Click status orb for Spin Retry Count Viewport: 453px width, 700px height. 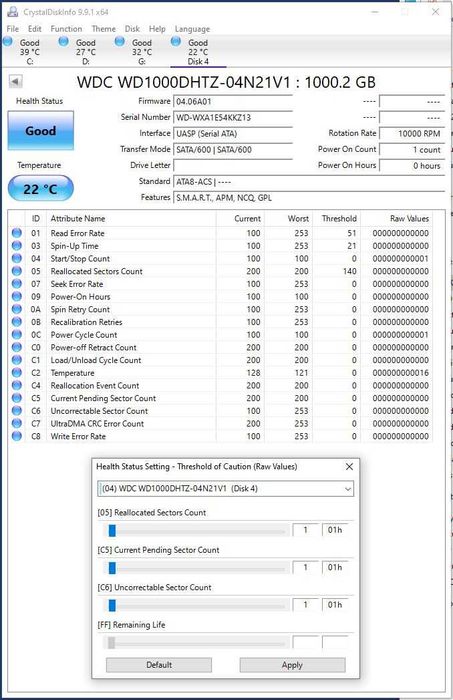pos(17,309)
